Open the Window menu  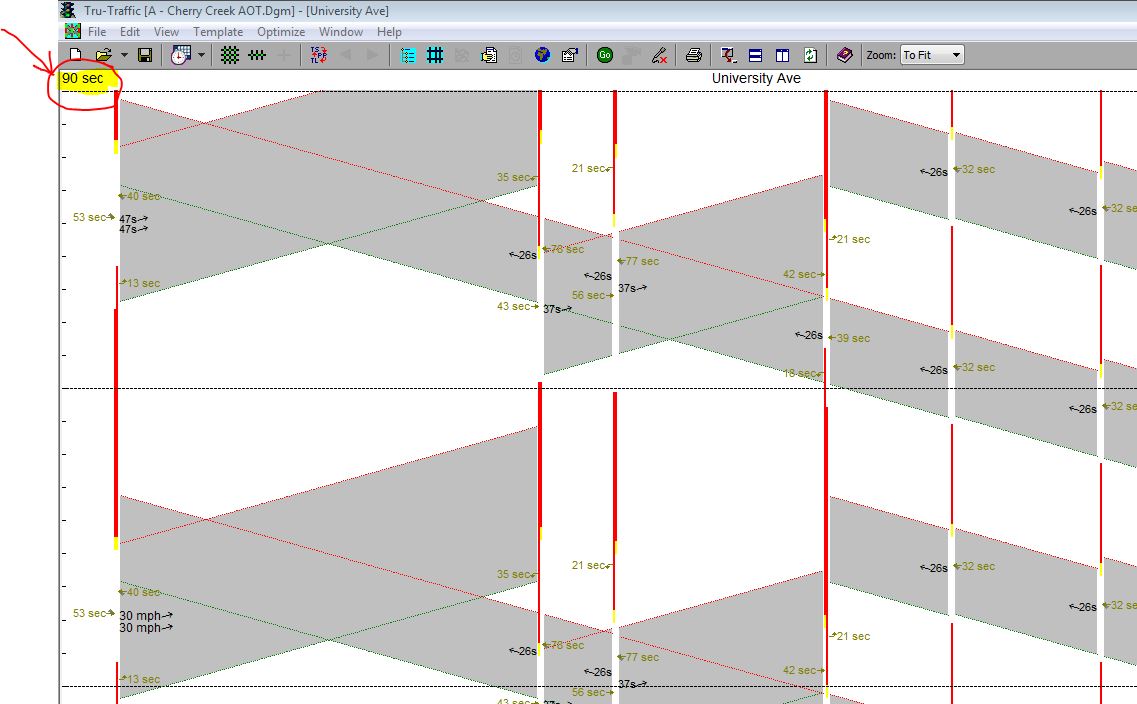tap(341, 32)
